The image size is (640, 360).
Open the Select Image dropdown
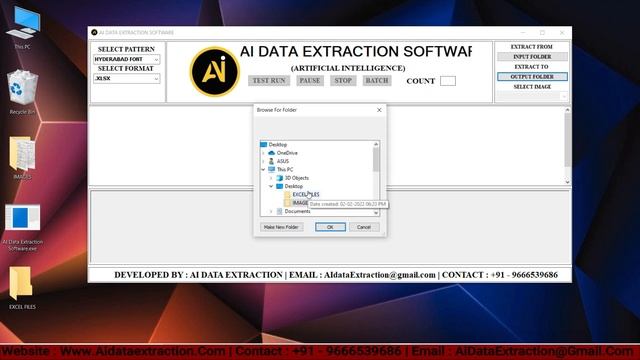pos(532,96)
